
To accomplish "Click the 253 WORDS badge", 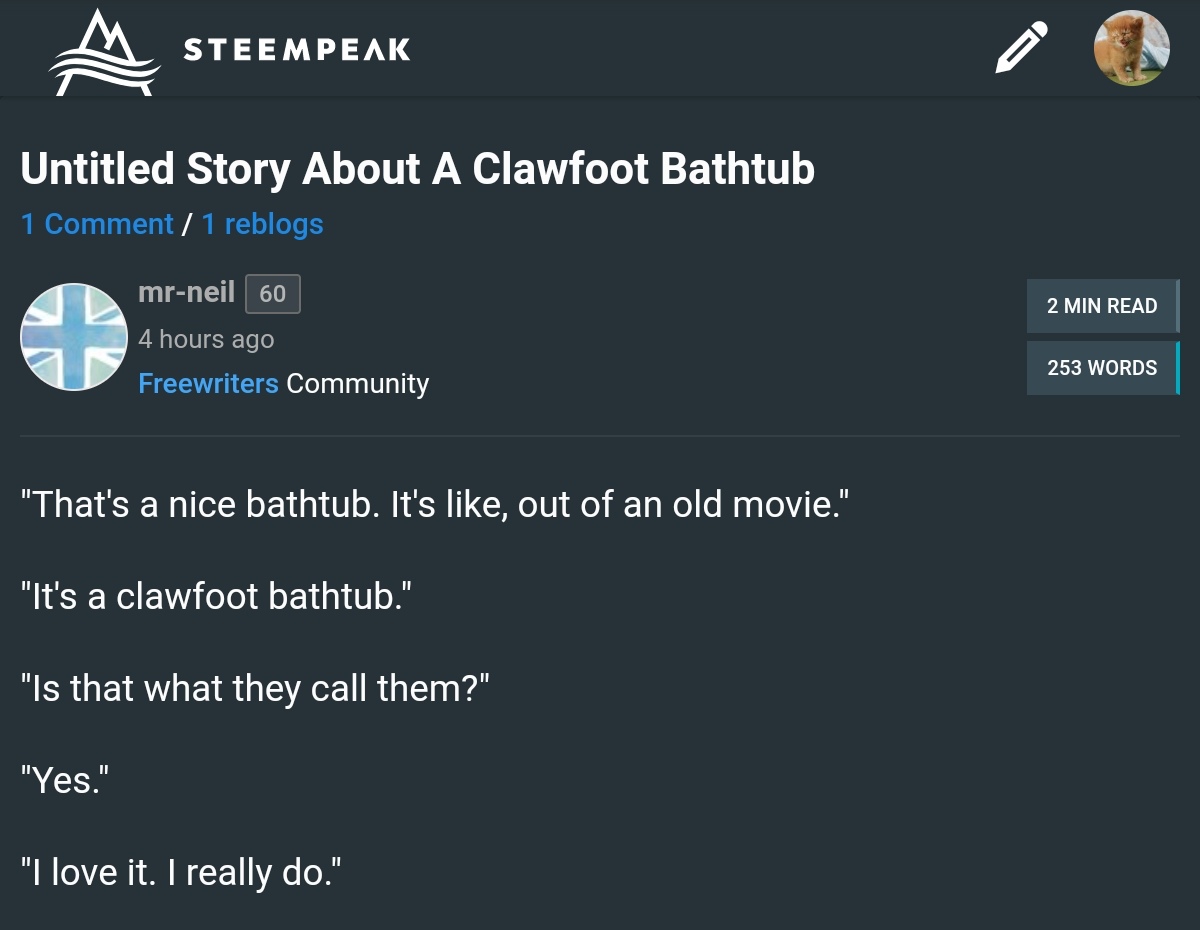I will point(1102,368).
